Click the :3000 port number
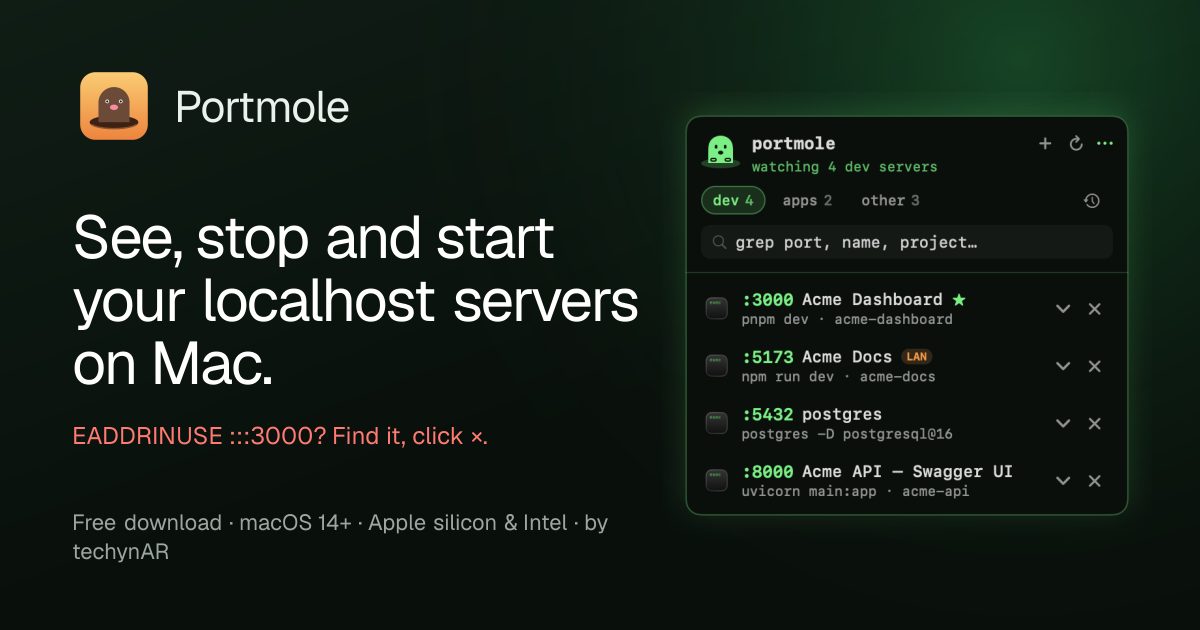This screenshot has width=1200, height=630. coord(768,299)
